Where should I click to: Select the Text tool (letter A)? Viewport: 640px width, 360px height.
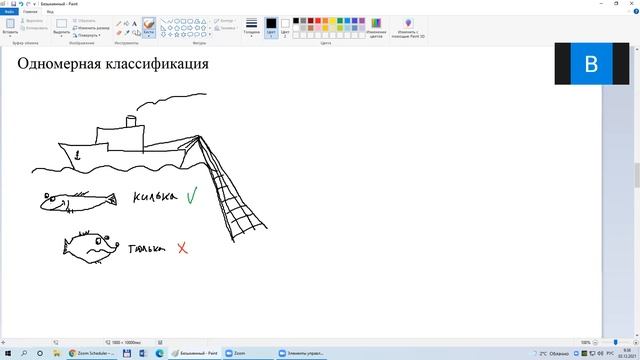(x=134, y=24)
